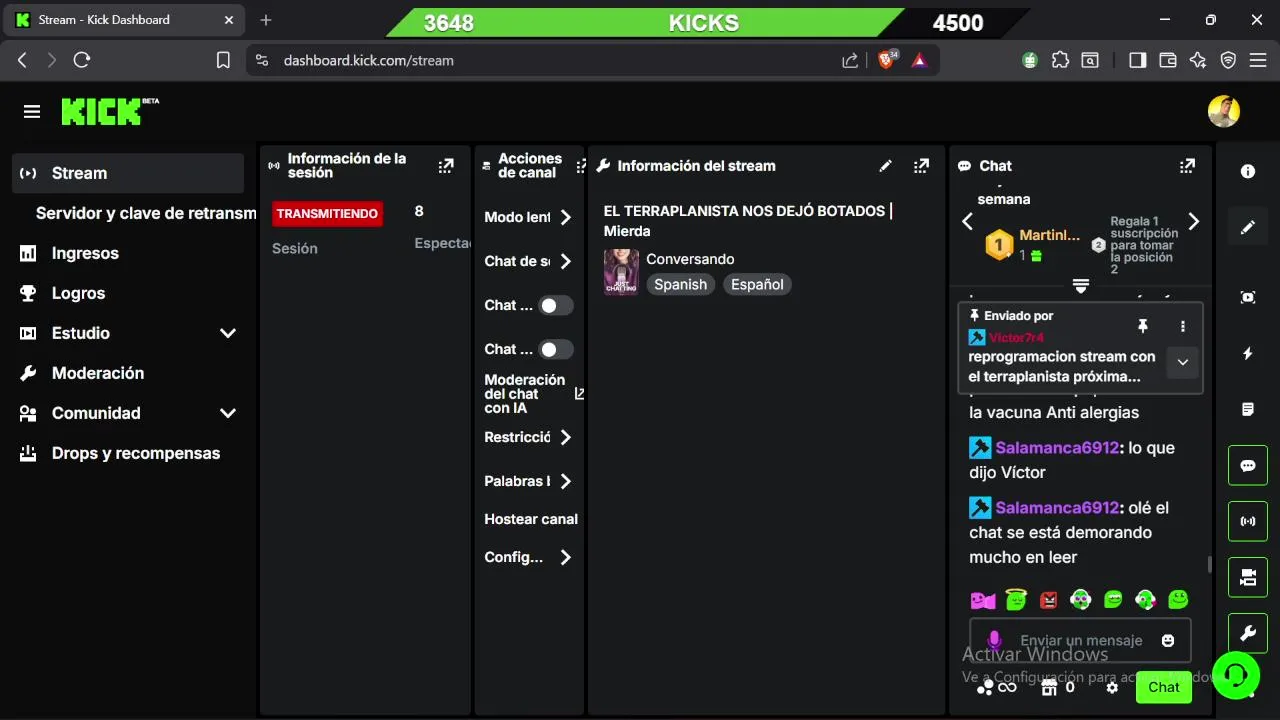Open the browser extensions puzzle icon
This screenshot has height=720, width=1280.
1060,60
